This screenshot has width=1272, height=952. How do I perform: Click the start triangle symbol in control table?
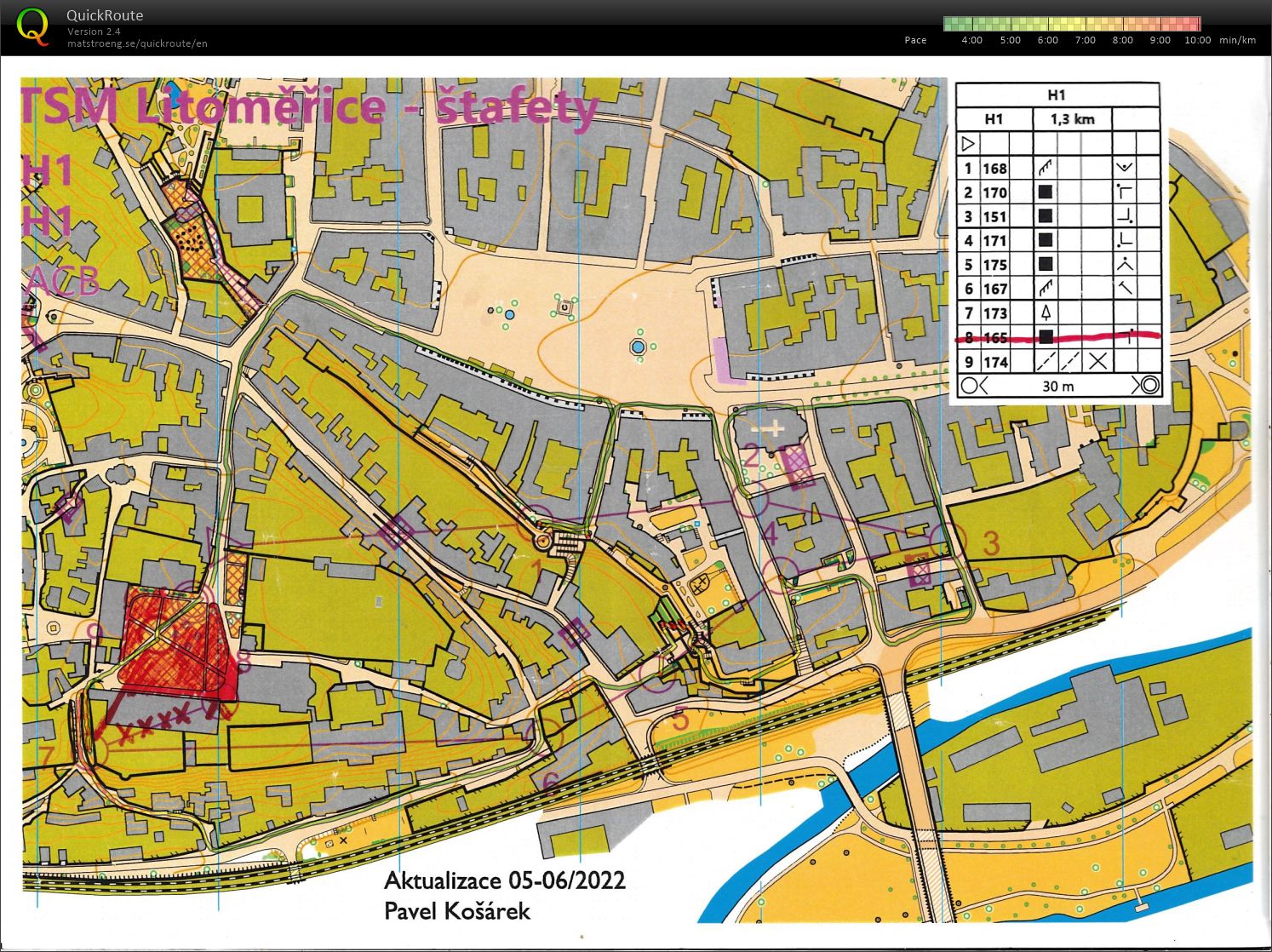968,143
